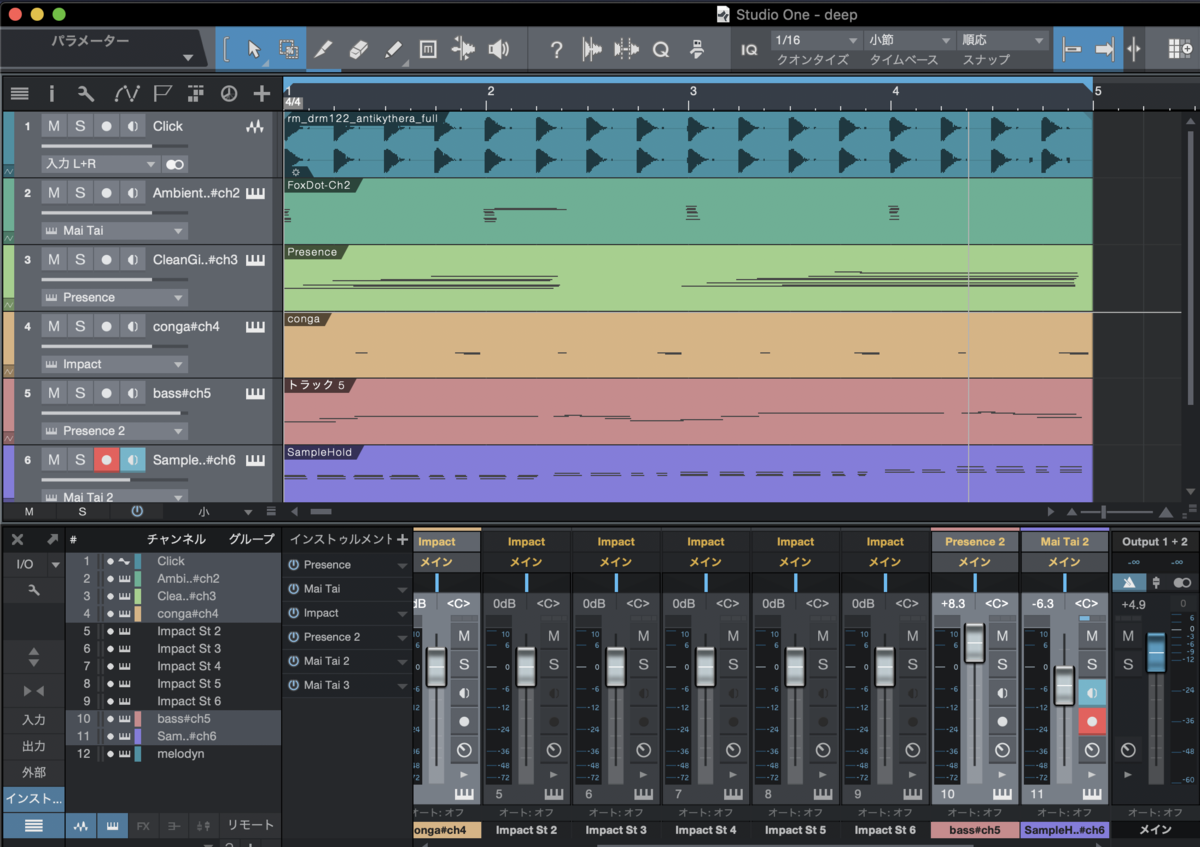Click the metronome icon on Output channel
The width and height of the screenshot is (1200, 847).
[x=1129, y=582]
